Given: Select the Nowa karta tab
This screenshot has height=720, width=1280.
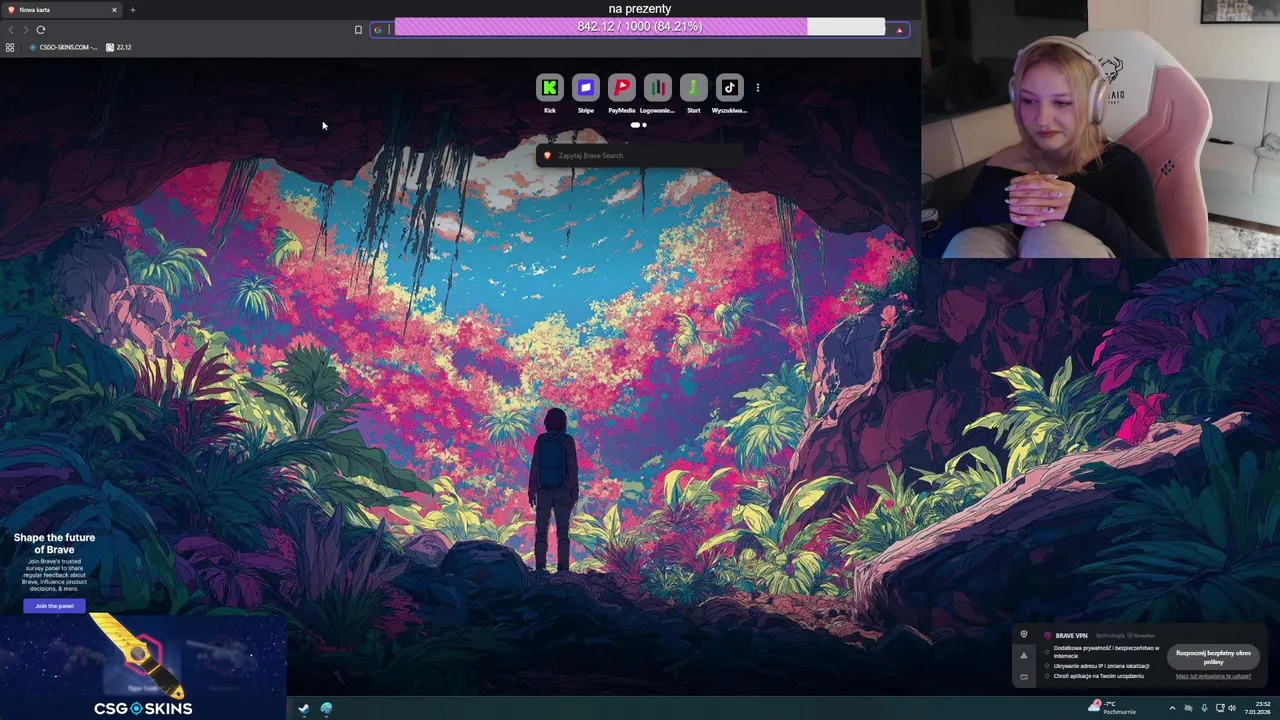Looking at the screenshot, I should [60, 10].
